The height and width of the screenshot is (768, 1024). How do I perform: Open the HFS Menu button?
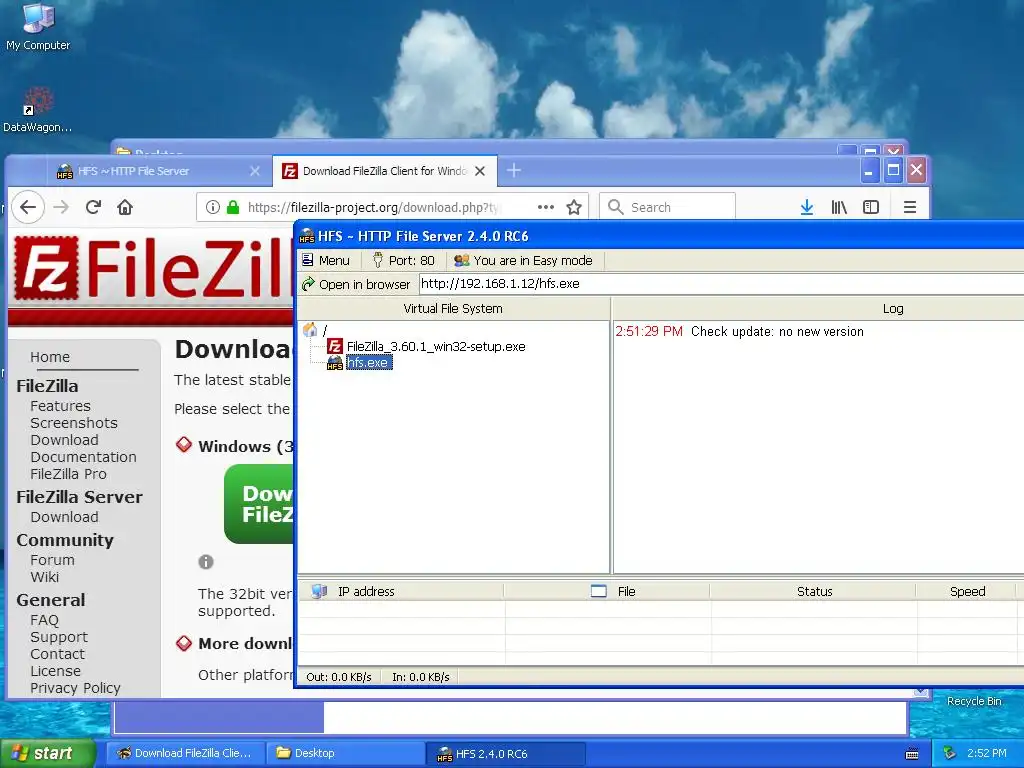(326, 261)
